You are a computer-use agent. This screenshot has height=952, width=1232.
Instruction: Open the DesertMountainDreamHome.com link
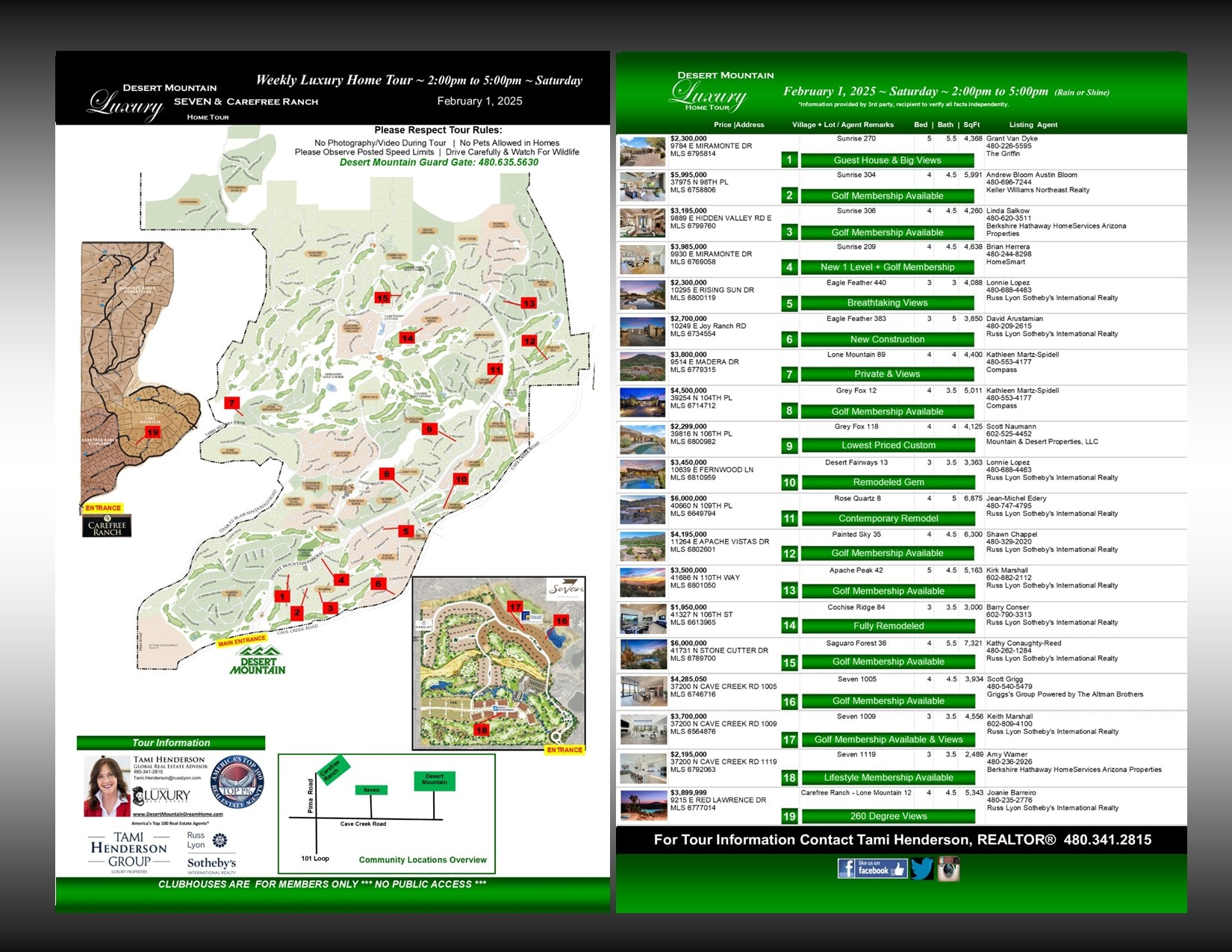[177, 815]
